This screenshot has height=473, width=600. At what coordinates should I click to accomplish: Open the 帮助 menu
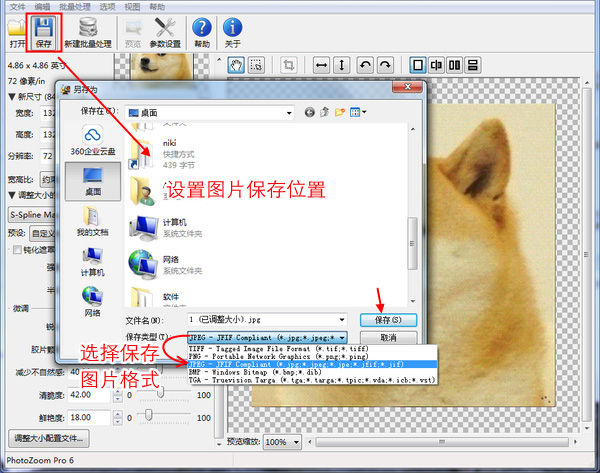click(157, 7)
